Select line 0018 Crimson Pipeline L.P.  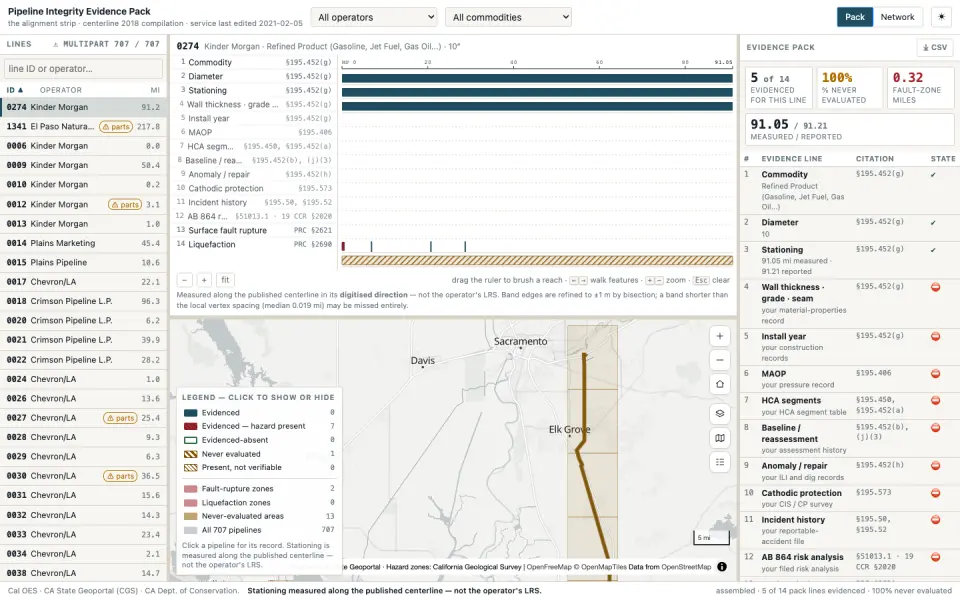[x=83, y=302]
